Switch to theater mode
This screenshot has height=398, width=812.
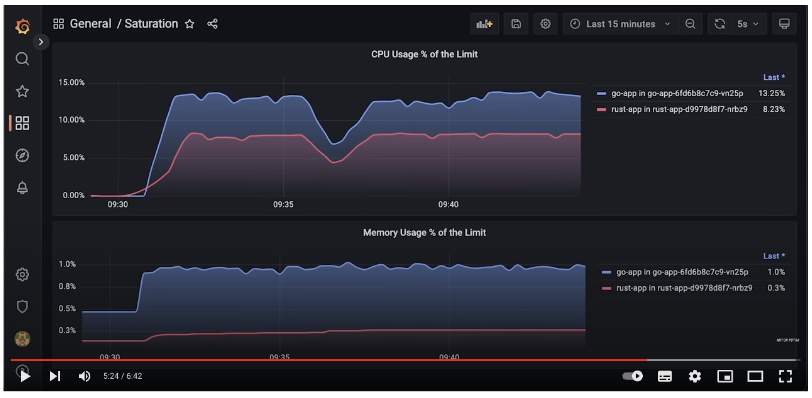755,376
